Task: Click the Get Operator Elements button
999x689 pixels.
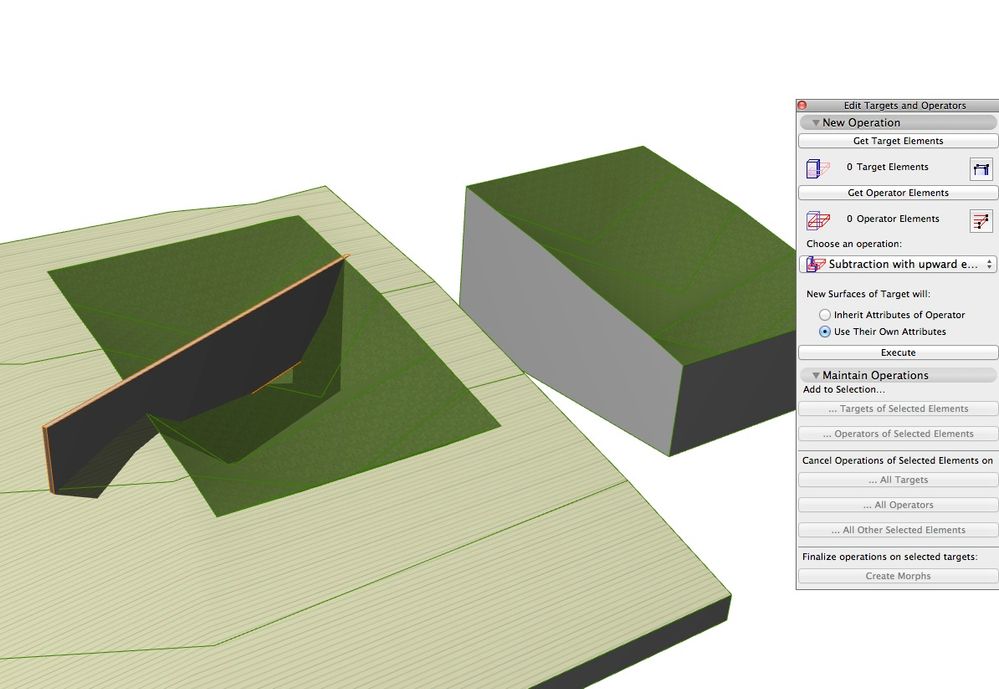Action: click(x=897, y=192)
